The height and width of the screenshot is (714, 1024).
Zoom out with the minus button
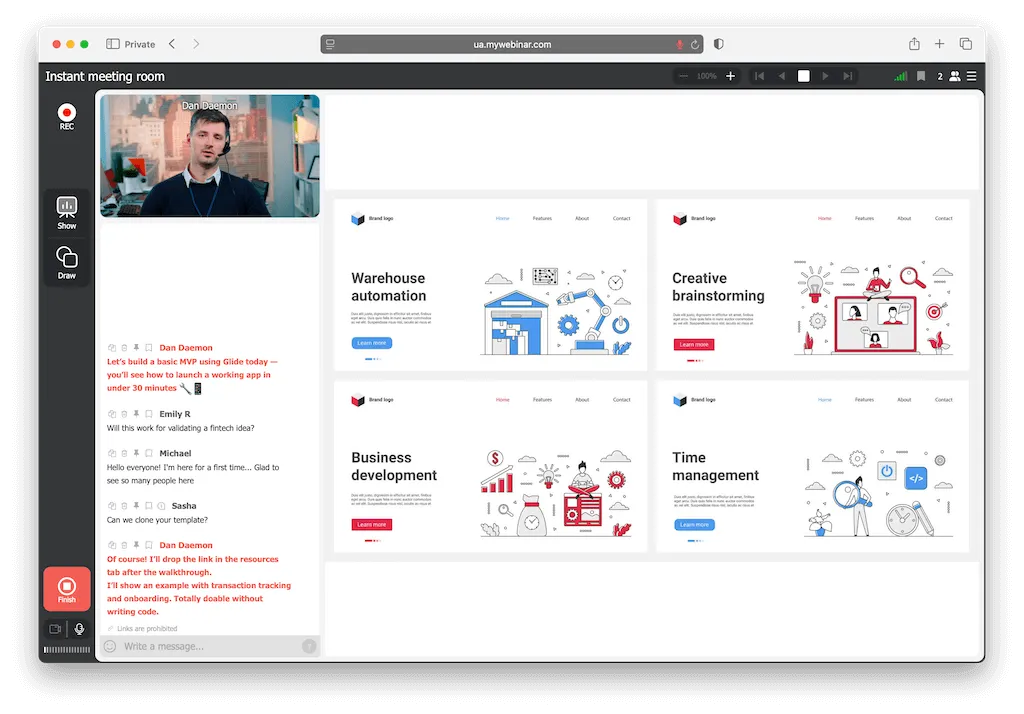tap(683, 76)
